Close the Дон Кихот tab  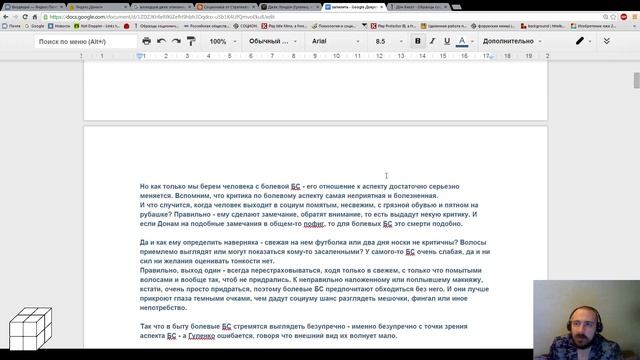tap(445, 7)
